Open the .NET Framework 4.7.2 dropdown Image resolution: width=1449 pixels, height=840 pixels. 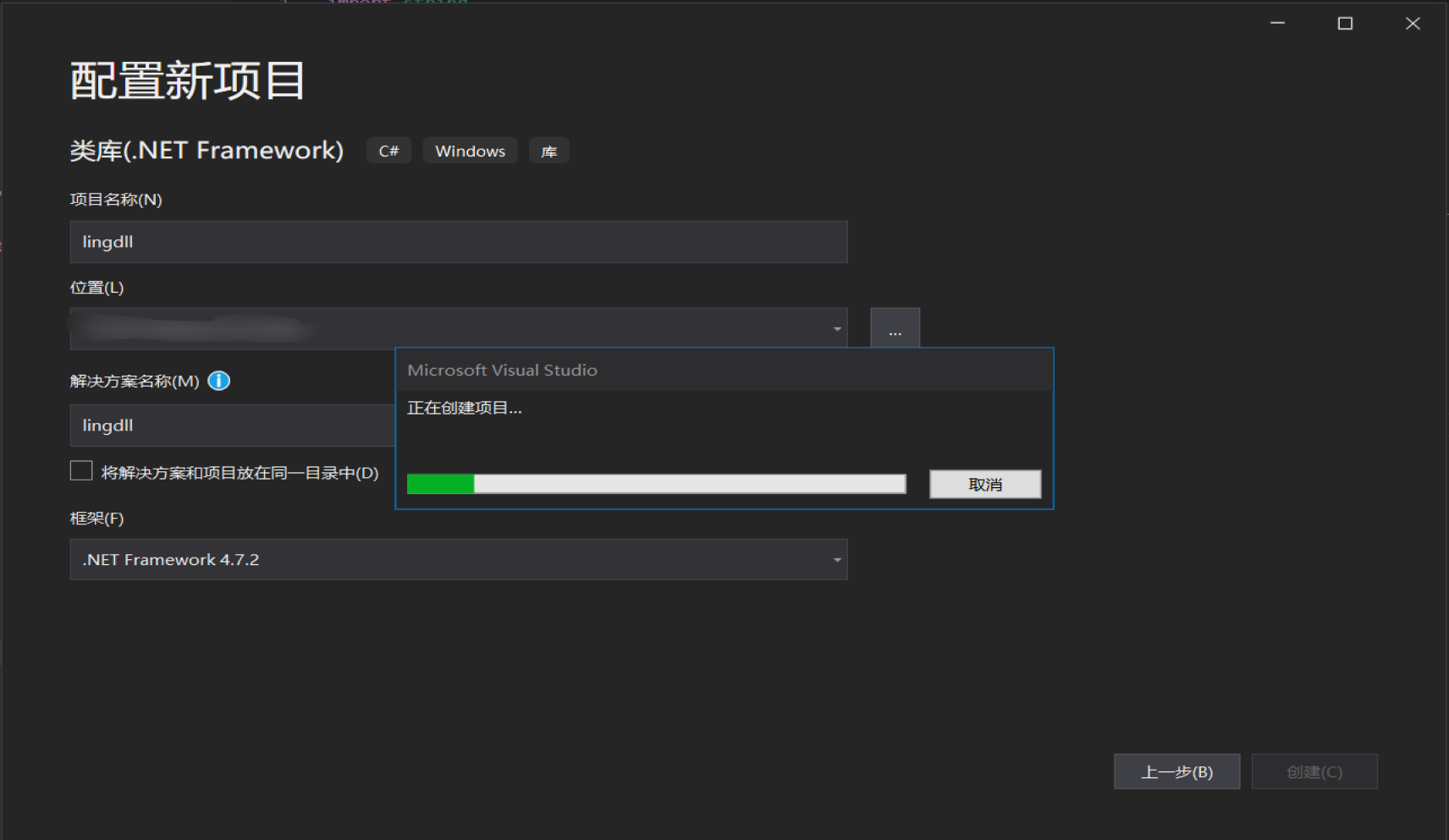click(x=459, y=559)
